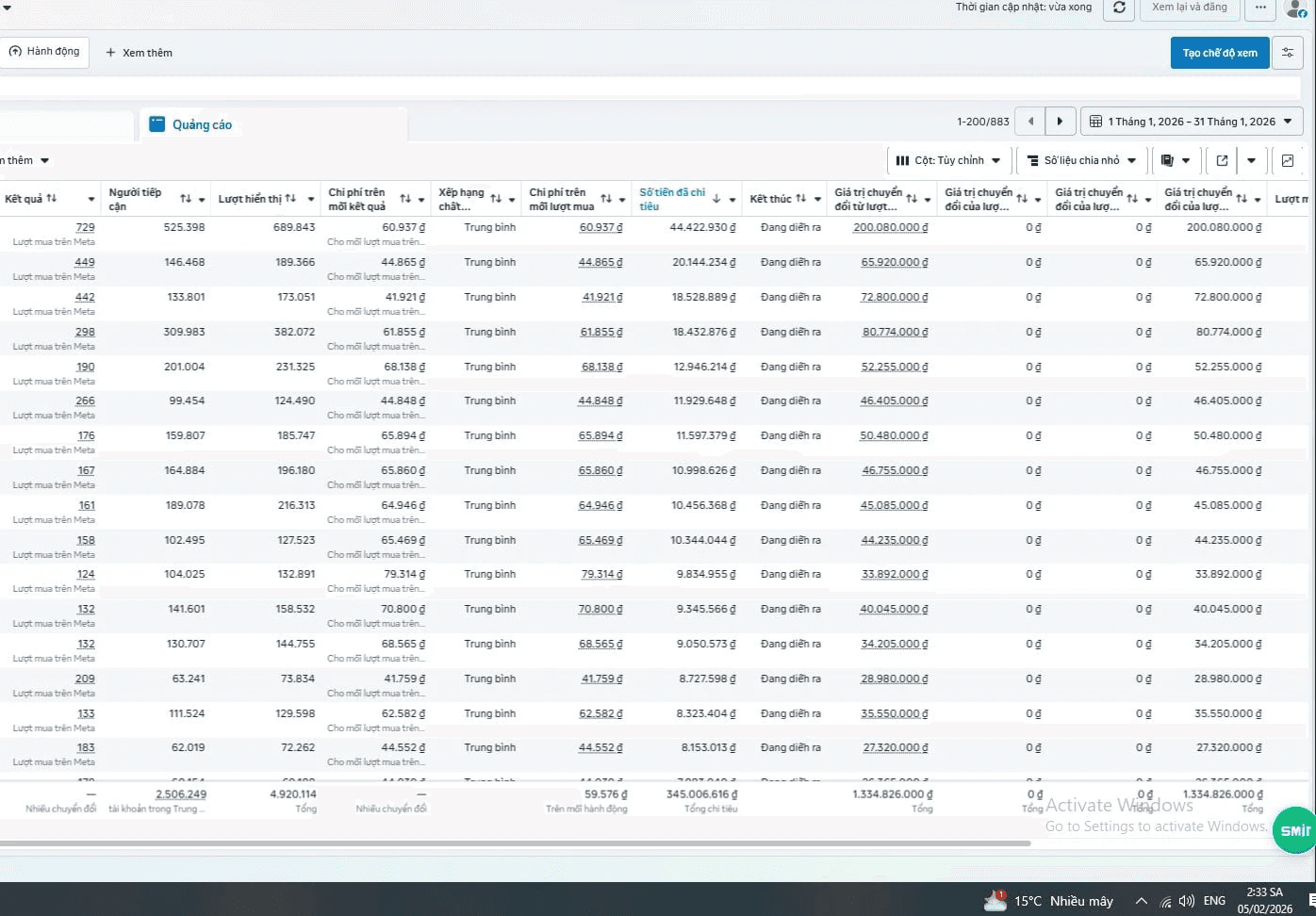
Task: Reverse the sort on Số tiền đã chi tiêu
Action: (716, 199)
